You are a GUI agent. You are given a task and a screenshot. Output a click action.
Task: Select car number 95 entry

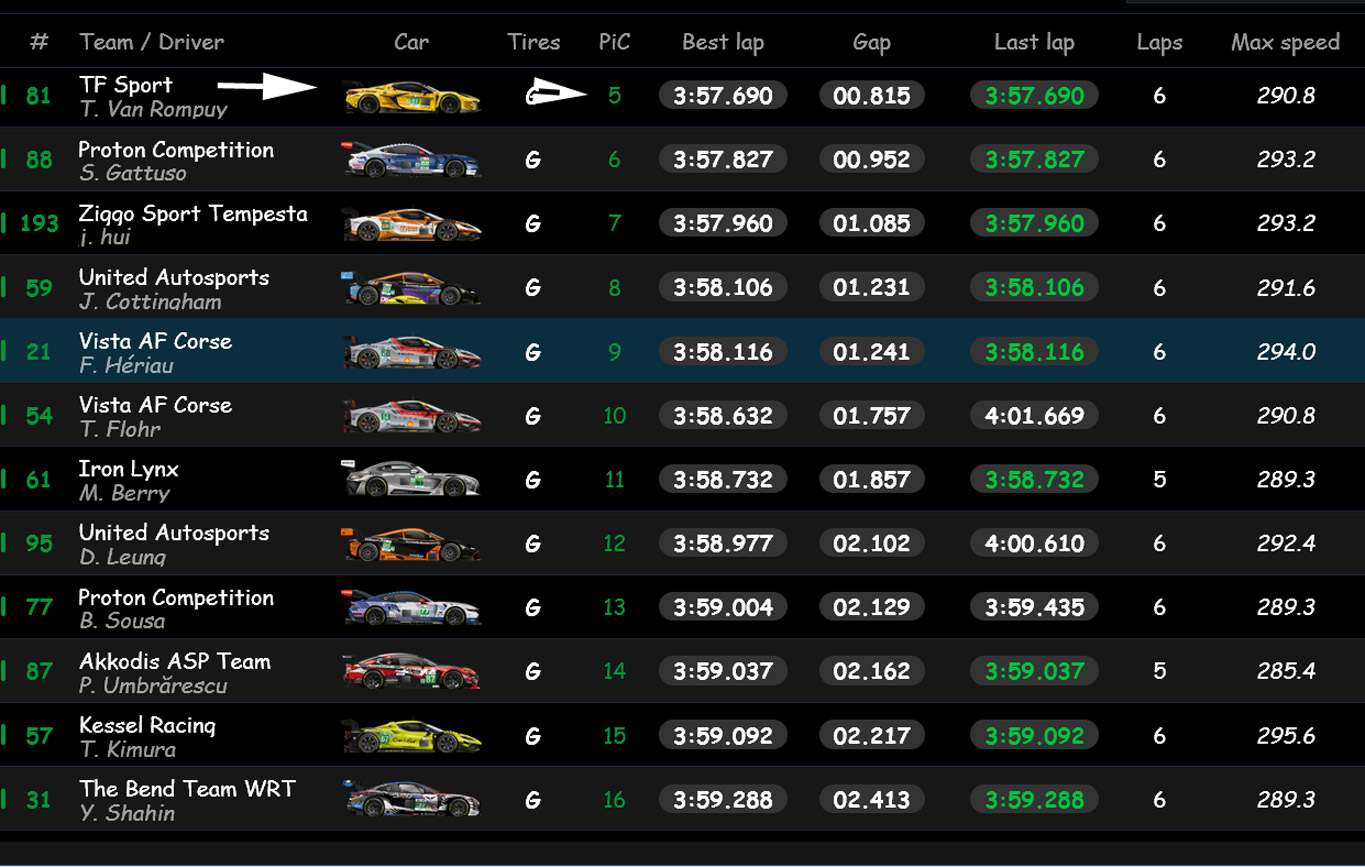39,544
